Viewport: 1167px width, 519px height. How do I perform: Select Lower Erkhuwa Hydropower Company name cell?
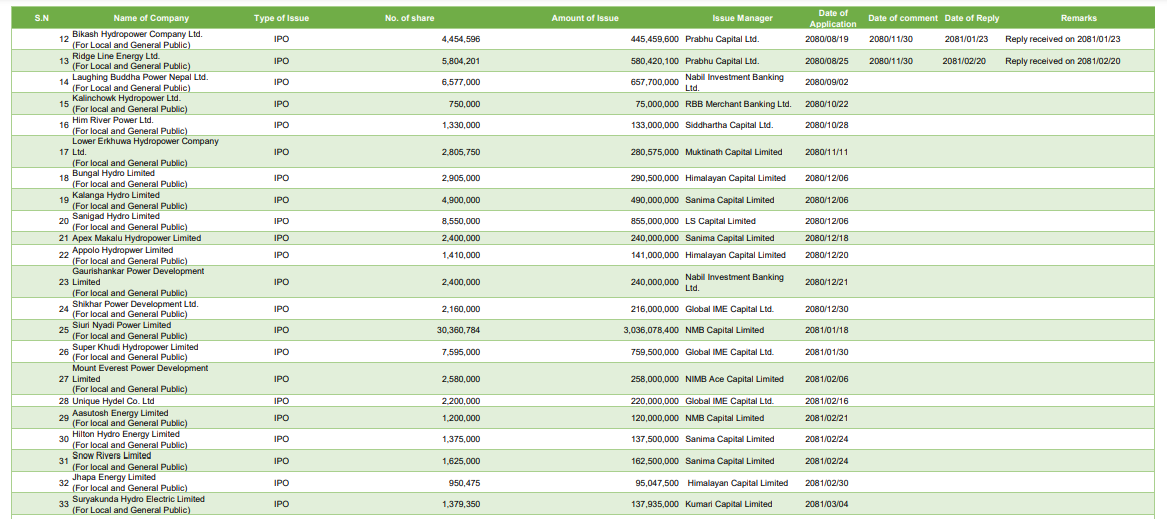click(x=146, y=152)
